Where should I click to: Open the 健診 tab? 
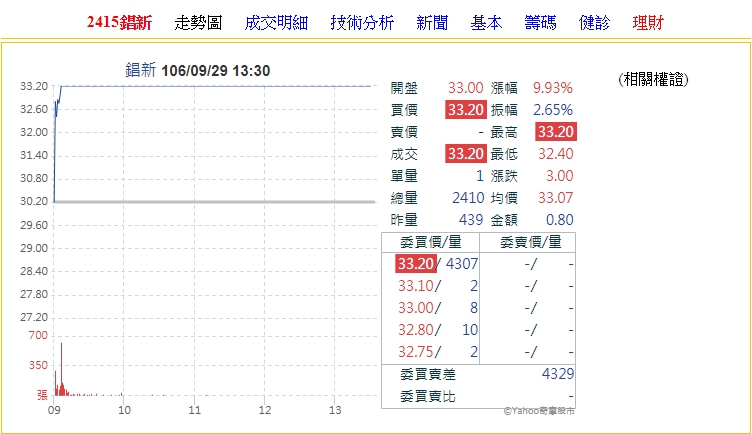pos(594,23)
